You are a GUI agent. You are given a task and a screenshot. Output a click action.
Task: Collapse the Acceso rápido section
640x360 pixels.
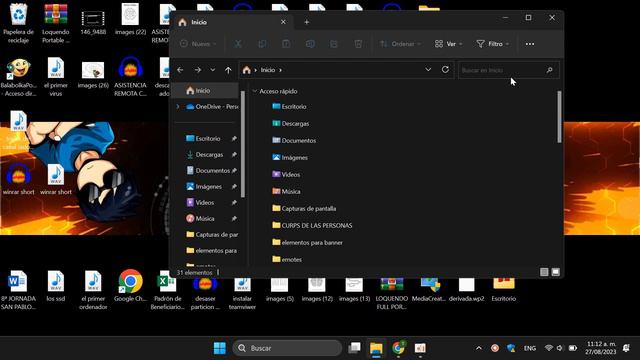(255, 91)
